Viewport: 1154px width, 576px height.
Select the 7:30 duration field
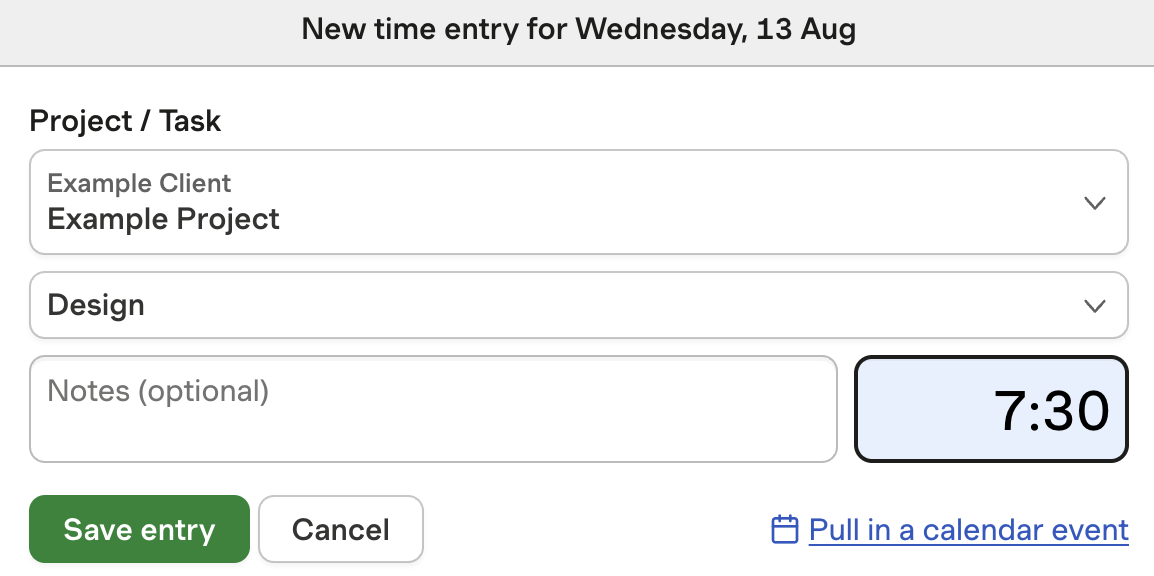tap(991, 409)
